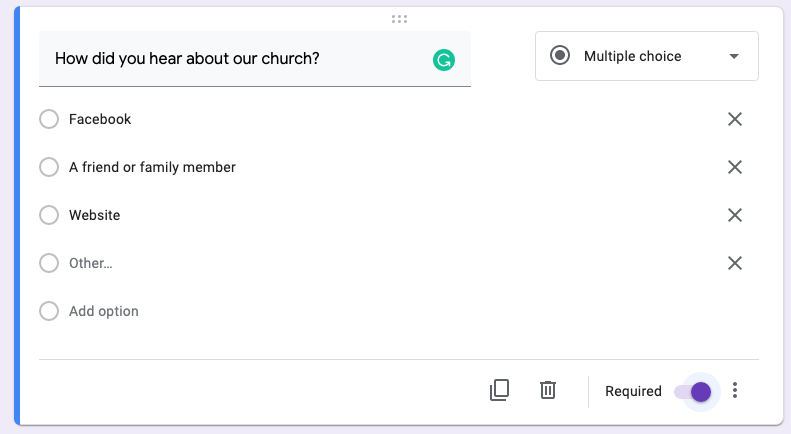Select the Website radio button
This screenshot has width=791, height=434.
click(x=49, y=215)
